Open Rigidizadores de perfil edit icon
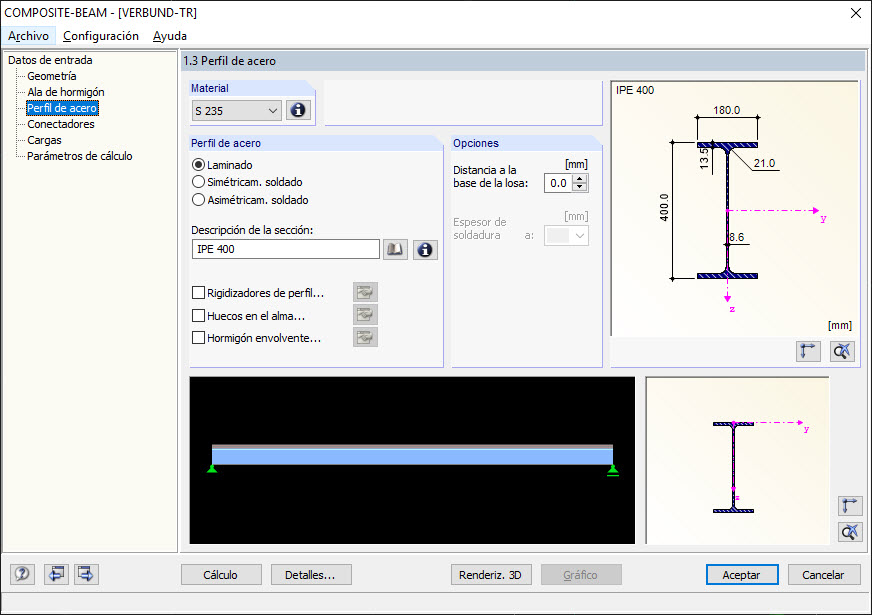872x615 pixels. 365,292
